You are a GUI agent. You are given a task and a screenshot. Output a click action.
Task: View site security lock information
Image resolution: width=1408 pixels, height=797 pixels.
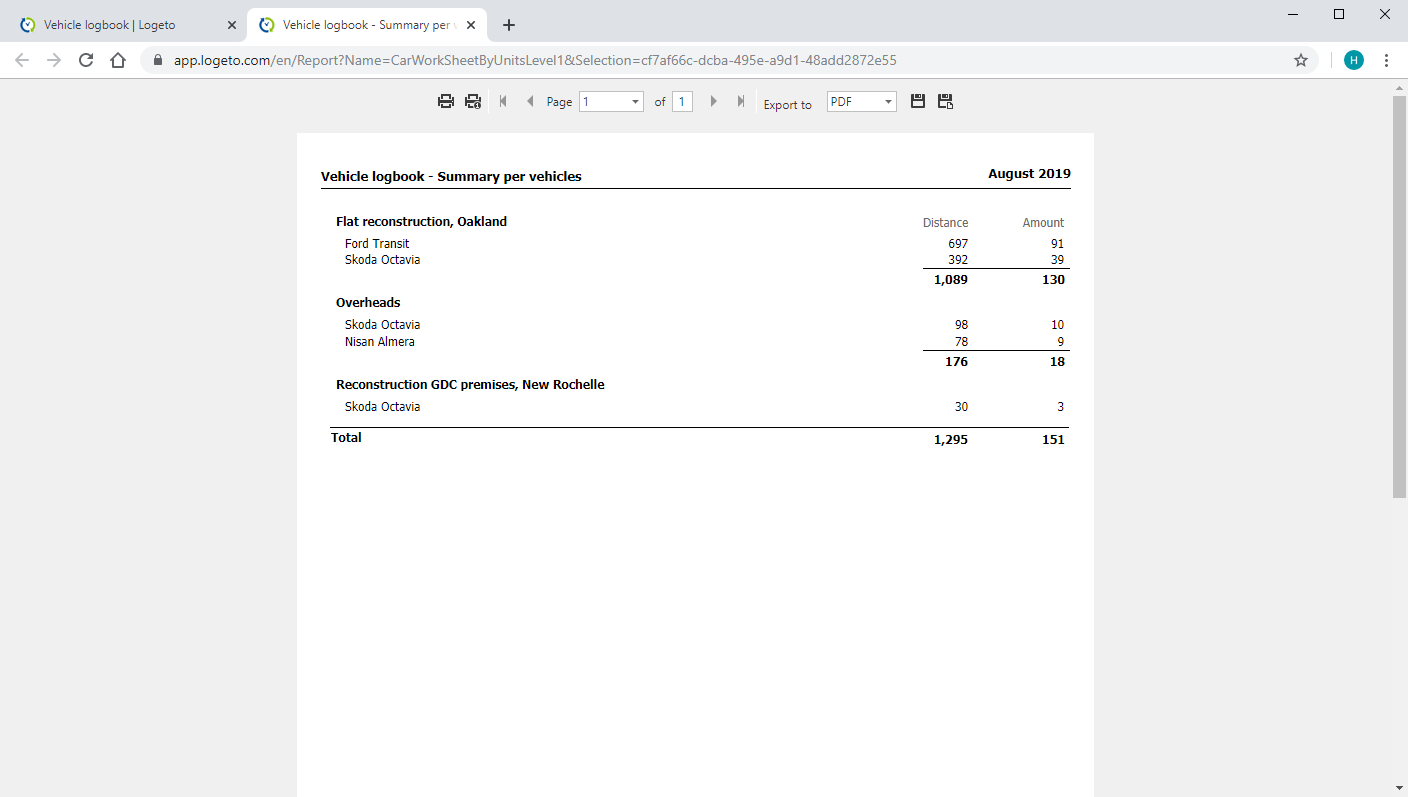[158, 60]
